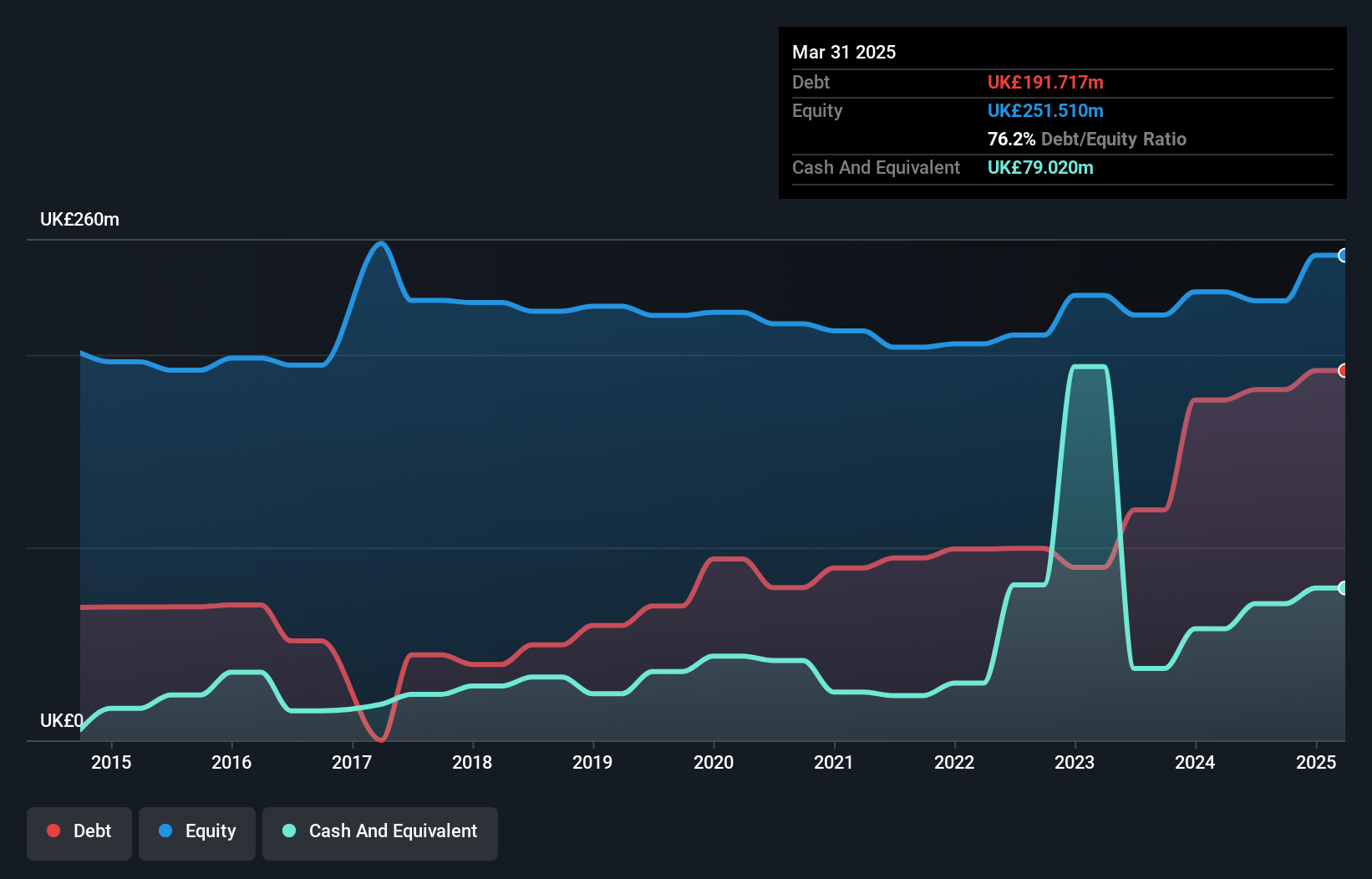
Task: Click the Mar 31 2025 tooltip date
Action: [844, 52]
